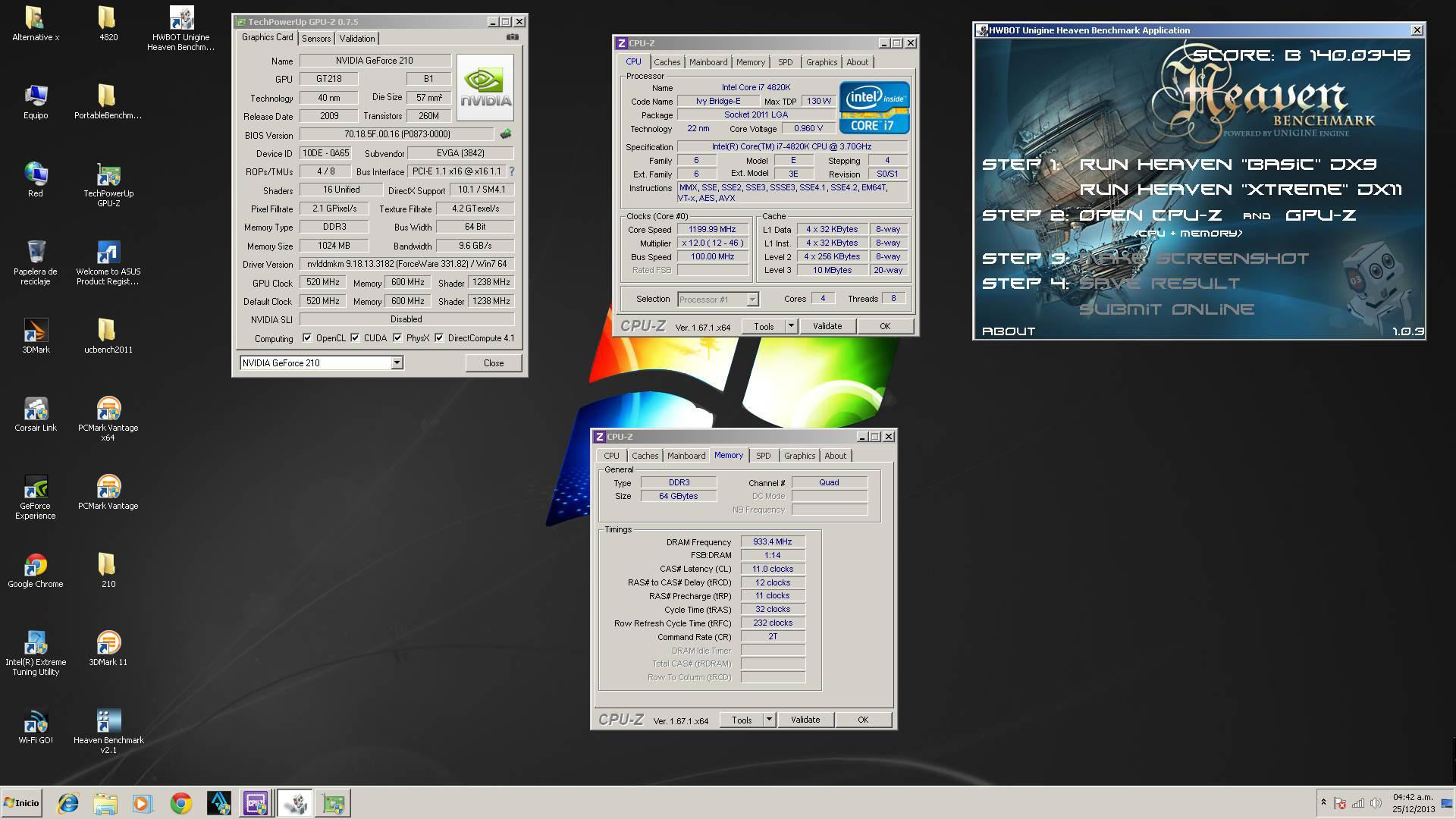Open the 4820 folder on desktop

[108, 24]
